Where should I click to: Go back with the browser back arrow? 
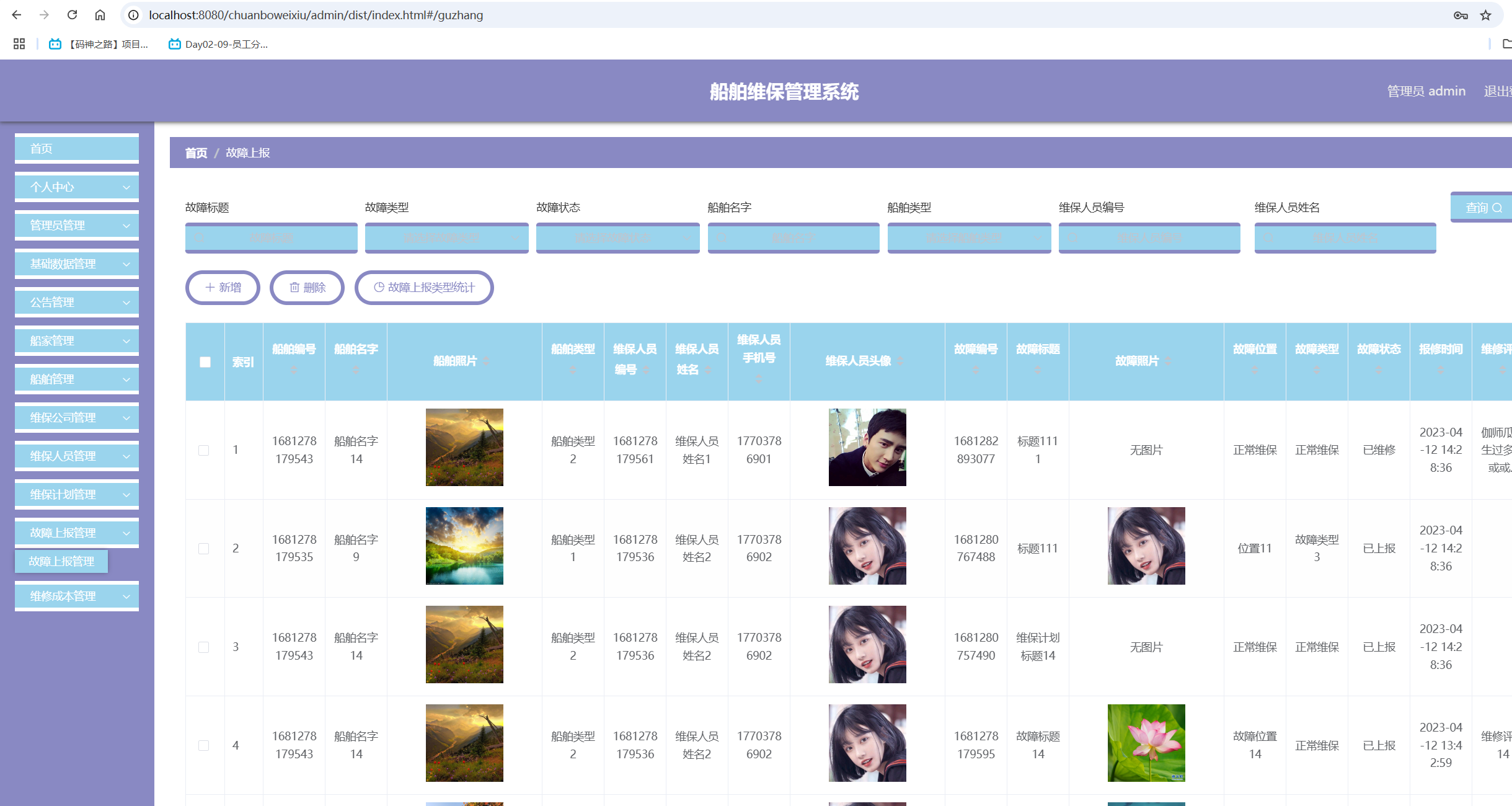tap(17, 15)
